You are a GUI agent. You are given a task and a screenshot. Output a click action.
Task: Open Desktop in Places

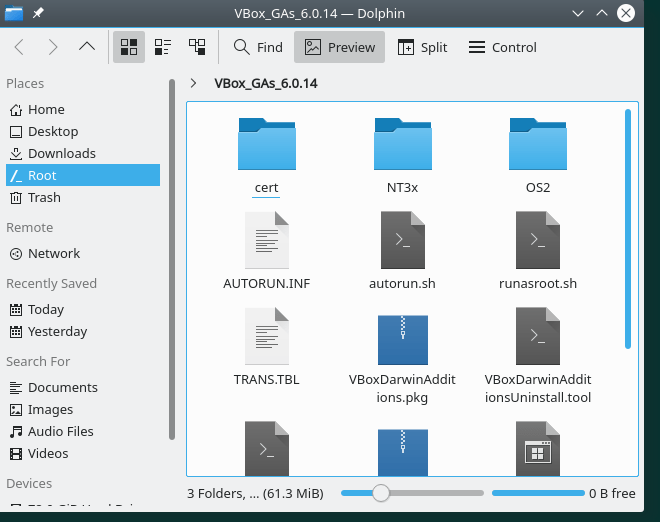83,132
